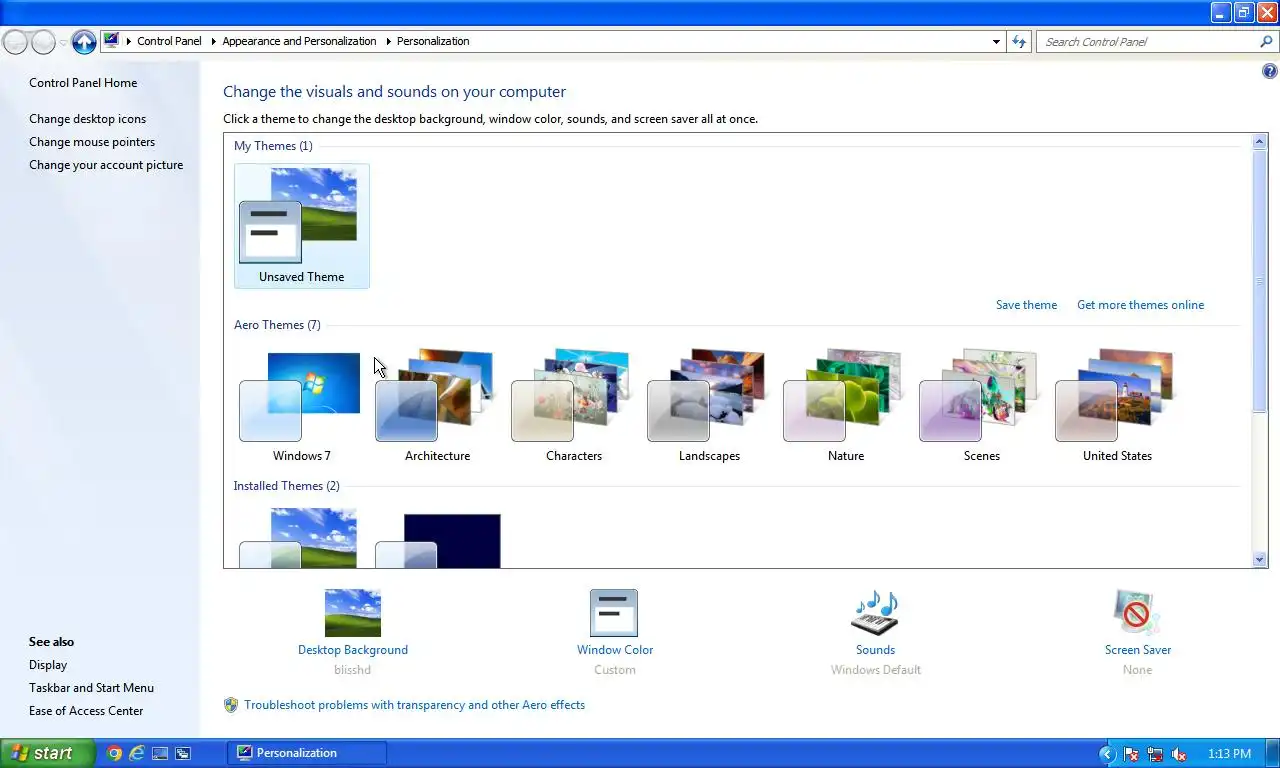Open recent pages dropdown arrow
This screenshot has height=768, width=1280.
click(x=63, y=42)
